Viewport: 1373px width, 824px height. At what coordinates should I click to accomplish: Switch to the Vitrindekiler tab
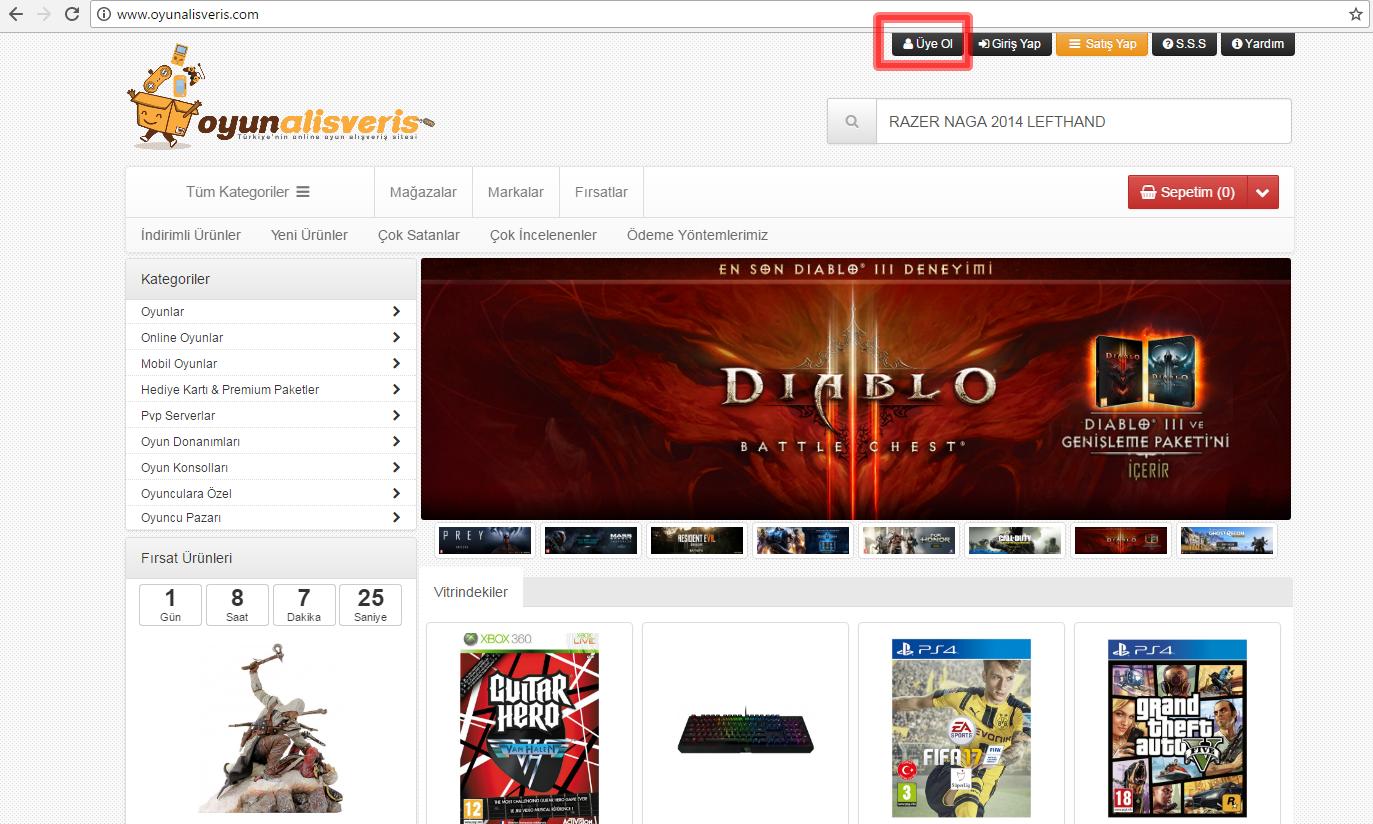[x=471, y=592]
